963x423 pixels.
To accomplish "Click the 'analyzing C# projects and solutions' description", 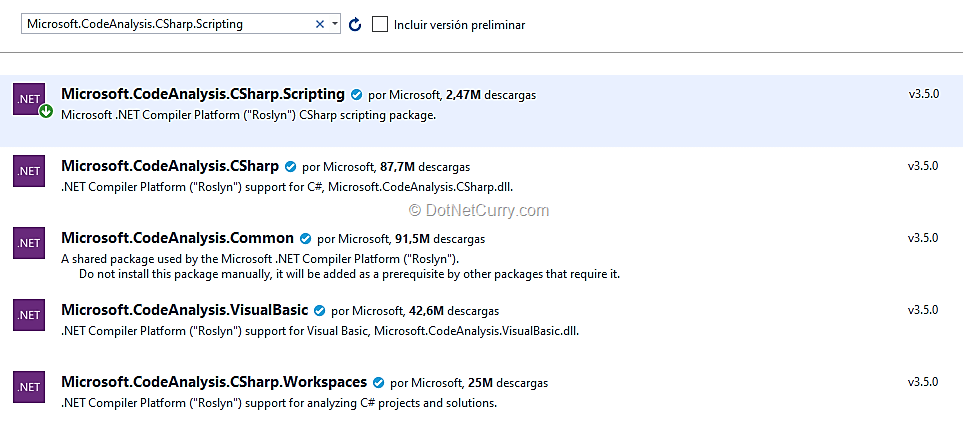I will pos(279,403).
